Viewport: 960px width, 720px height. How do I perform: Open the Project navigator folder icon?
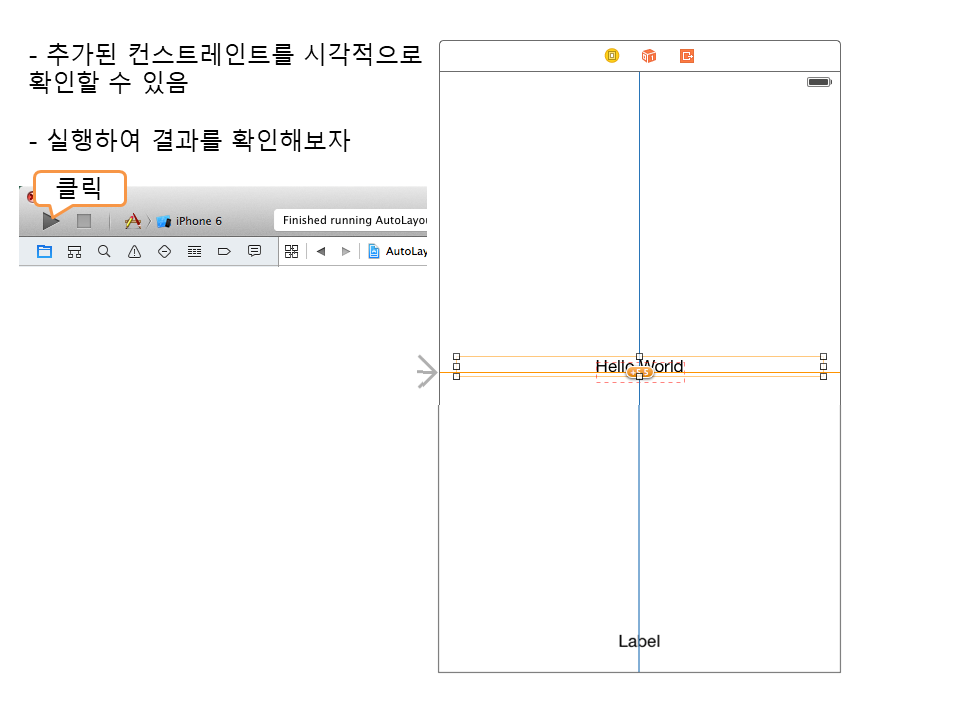point(44,251)
